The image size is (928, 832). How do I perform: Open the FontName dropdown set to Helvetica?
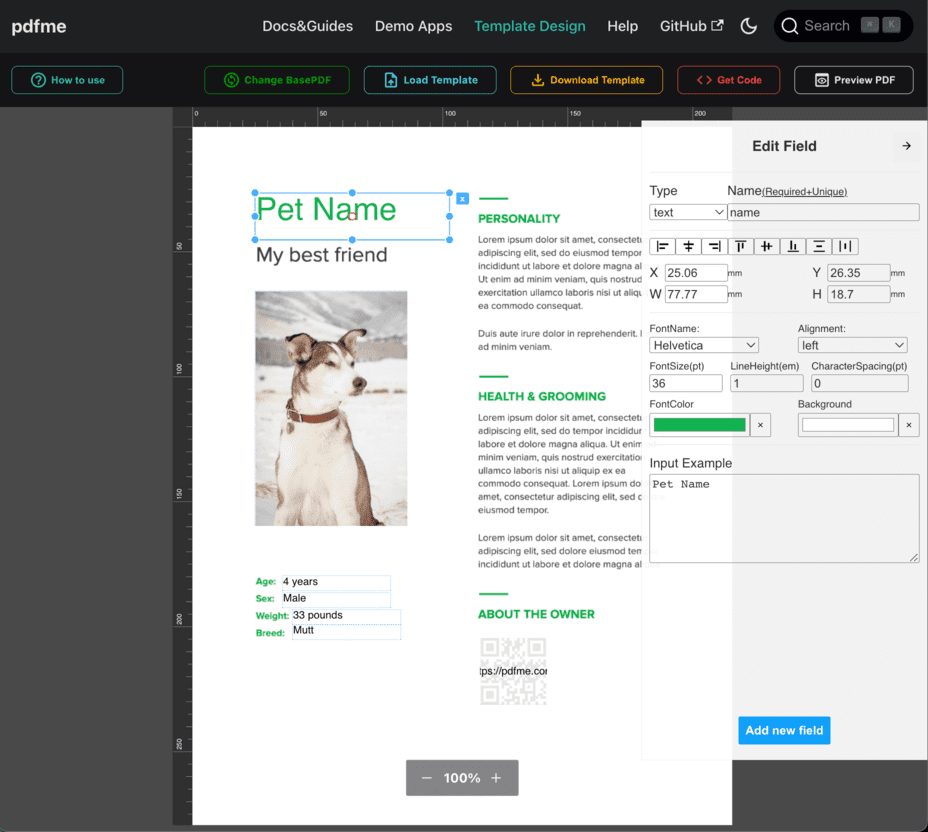[x=703, y=344]
